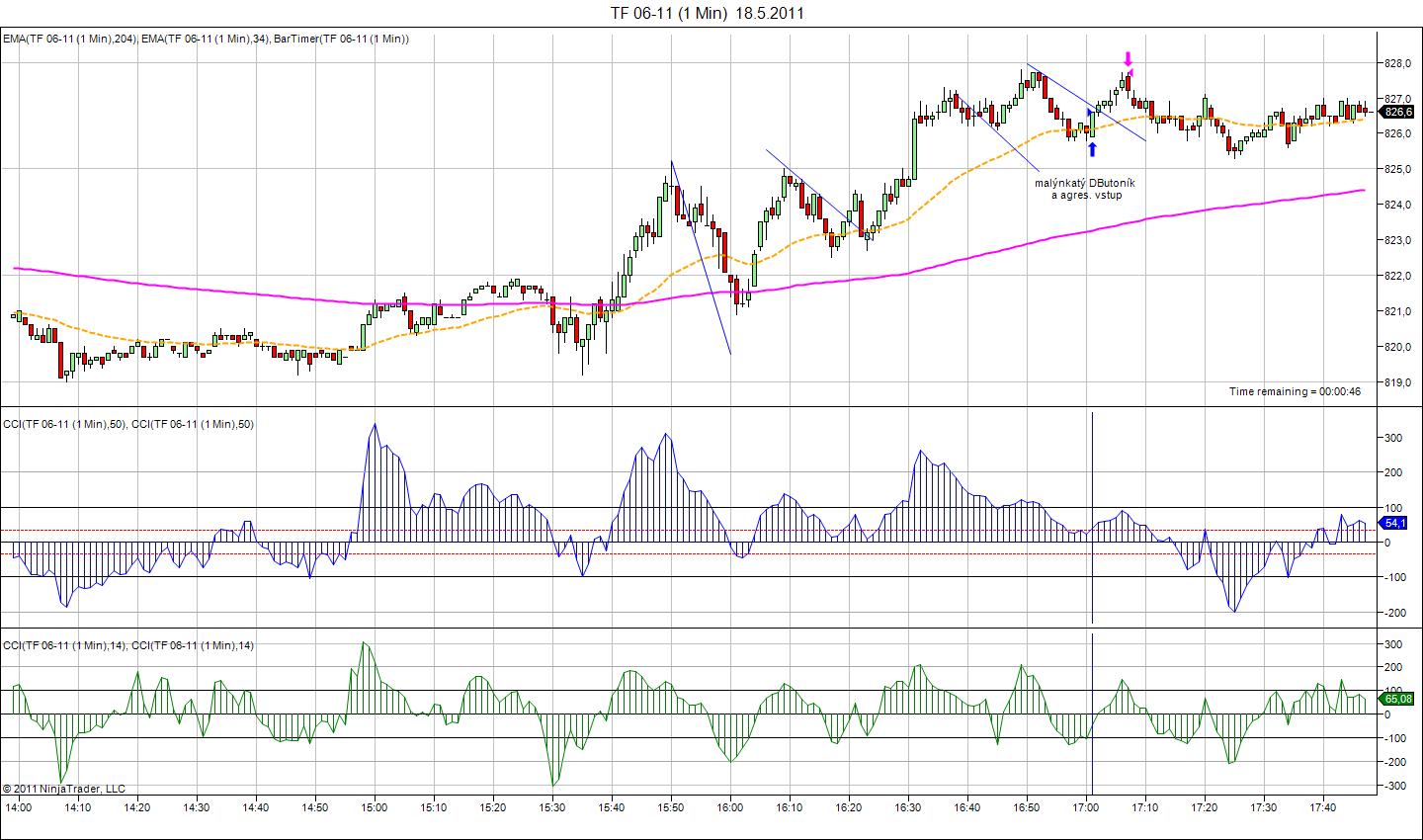
Task: Click the 17:40 time axis label
Action: (1323, 807)
